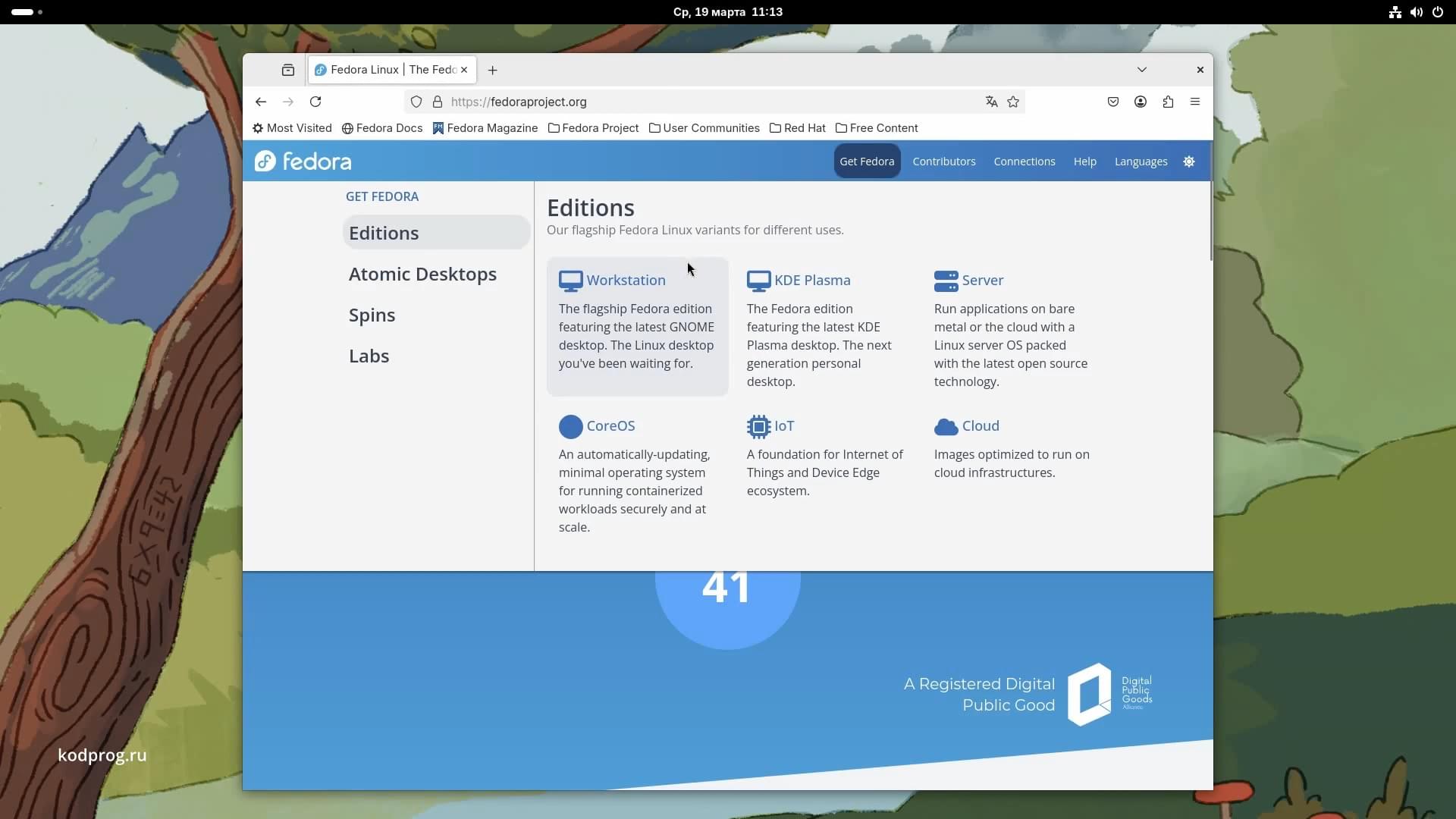Click the IoT chip icon
The height and width of the screenshot is (819, 1456).
[758, 427]
